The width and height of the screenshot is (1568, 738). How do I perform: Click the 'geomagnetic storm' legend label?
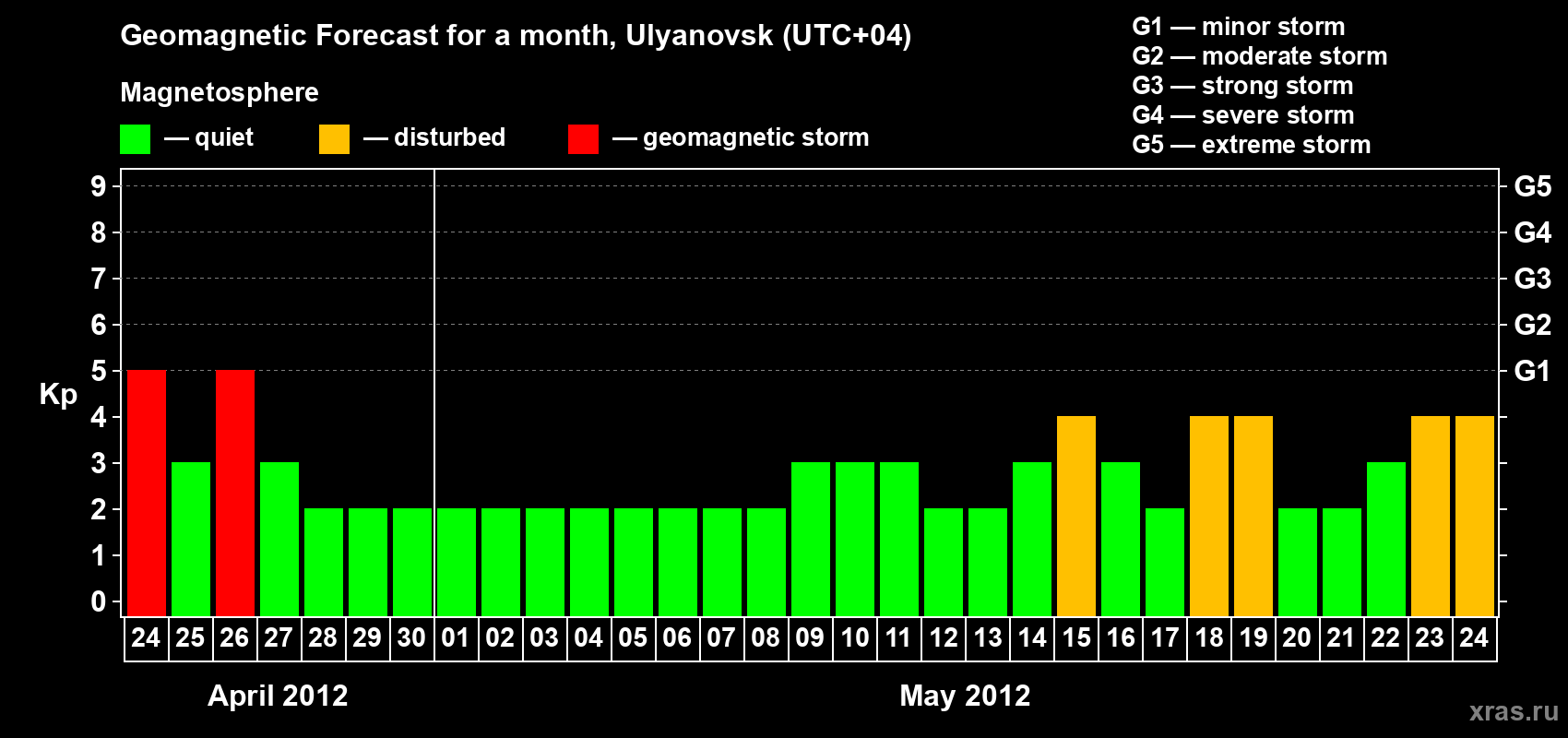pos(756,138)
